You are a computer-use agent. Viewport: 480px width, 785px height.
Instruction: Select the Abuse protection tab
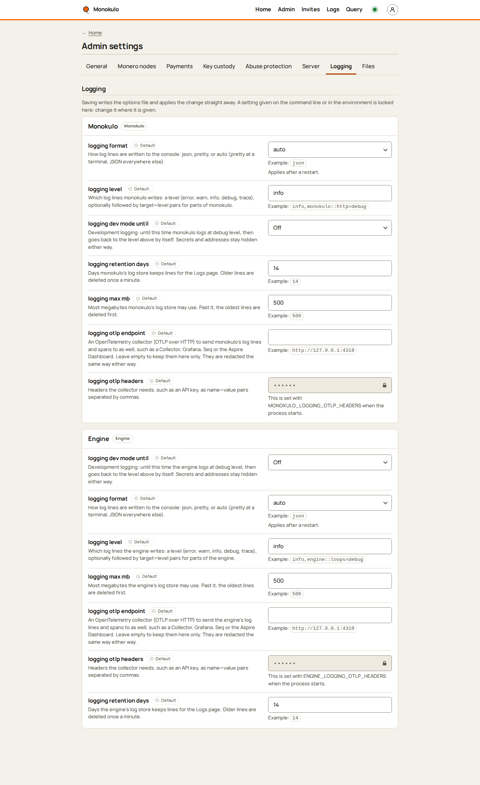[268, 66]
